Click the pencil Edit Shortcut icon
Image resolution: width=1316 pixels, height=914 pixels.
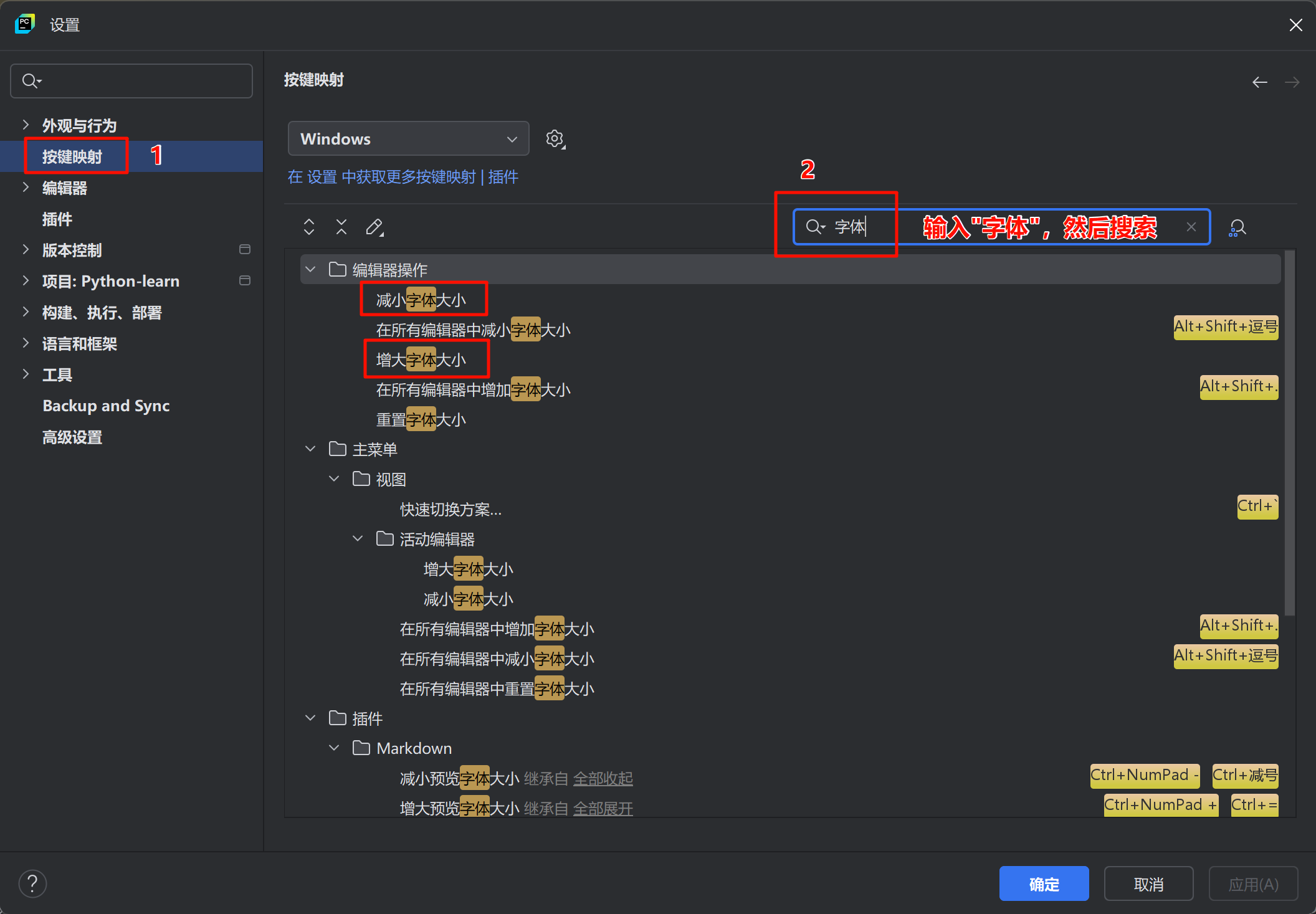pyautogui.click(x=374, y=227)
